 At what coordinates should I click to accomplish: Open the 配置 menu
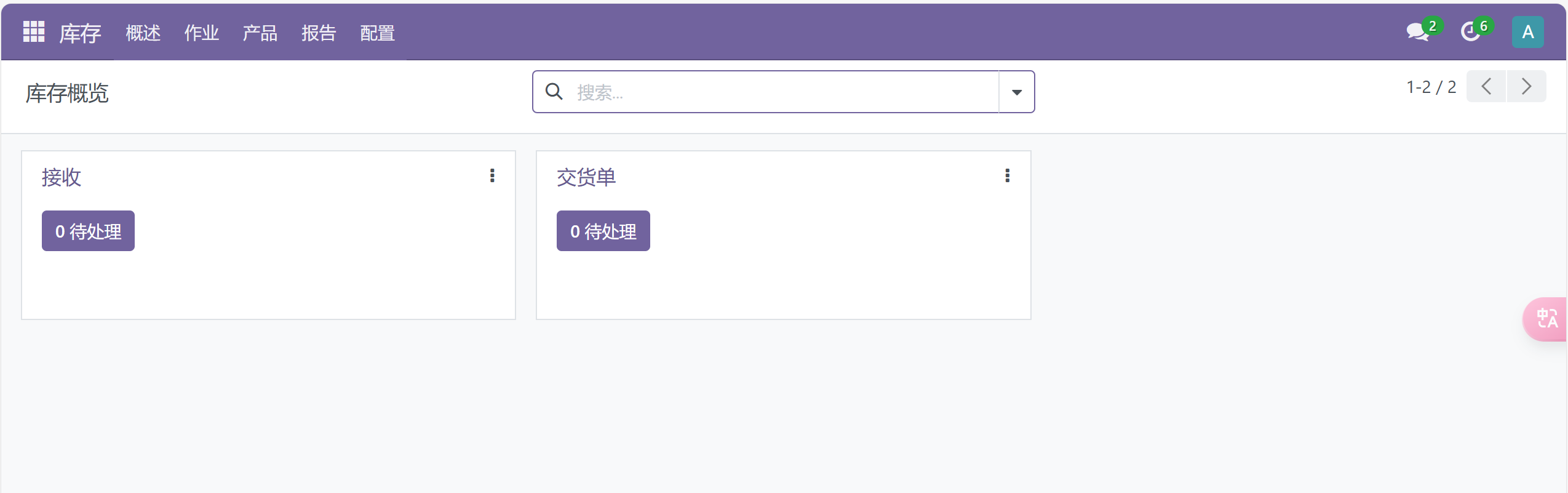(377, 33)
